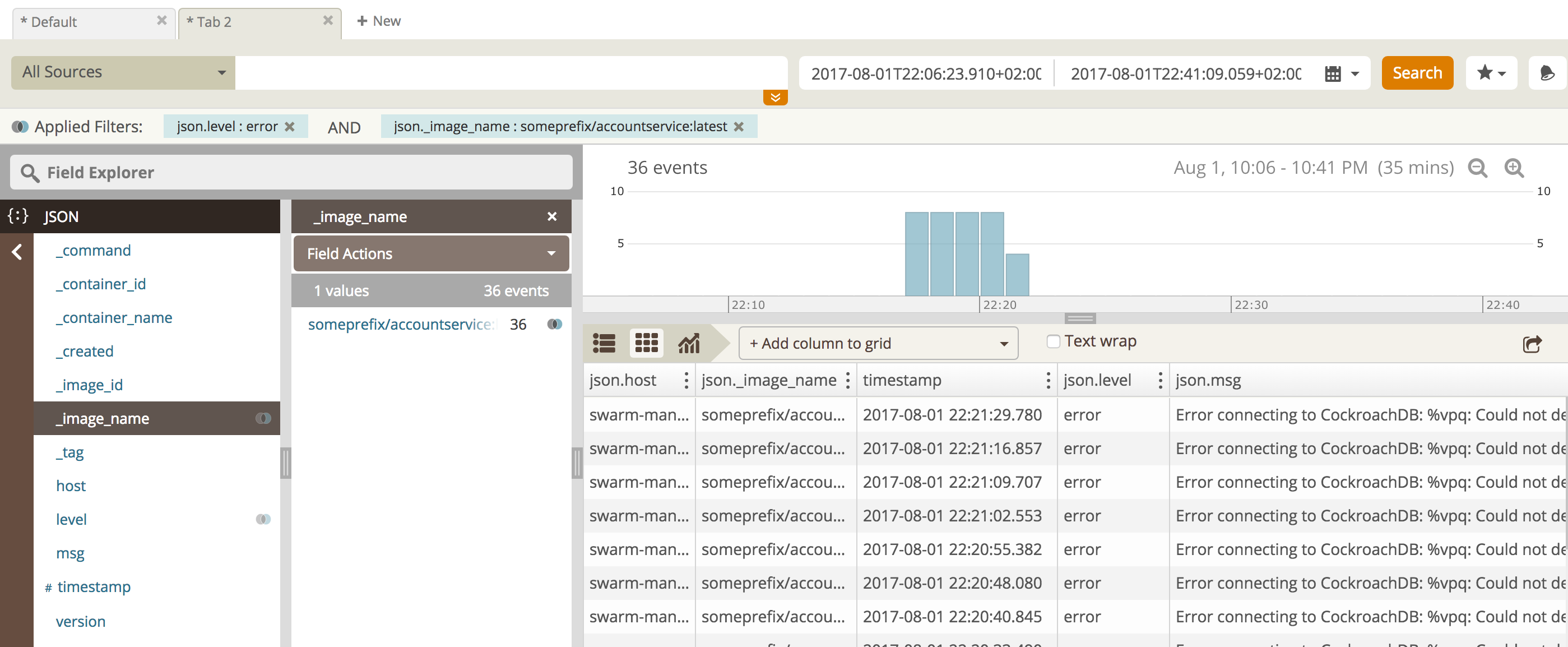Image resolution: width=1568 pixels, height=647 pixels.
Task: Enable the Text wrap checkbox
Action: [1053, 342]
